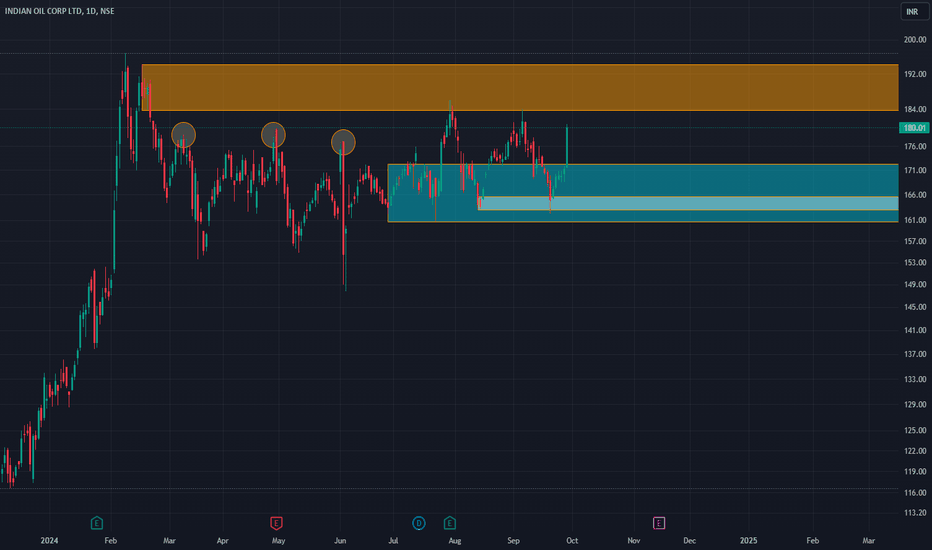This screenshot has height=550, width=932.
Task: Click the Apr time axis label
Action: [222, 540]
